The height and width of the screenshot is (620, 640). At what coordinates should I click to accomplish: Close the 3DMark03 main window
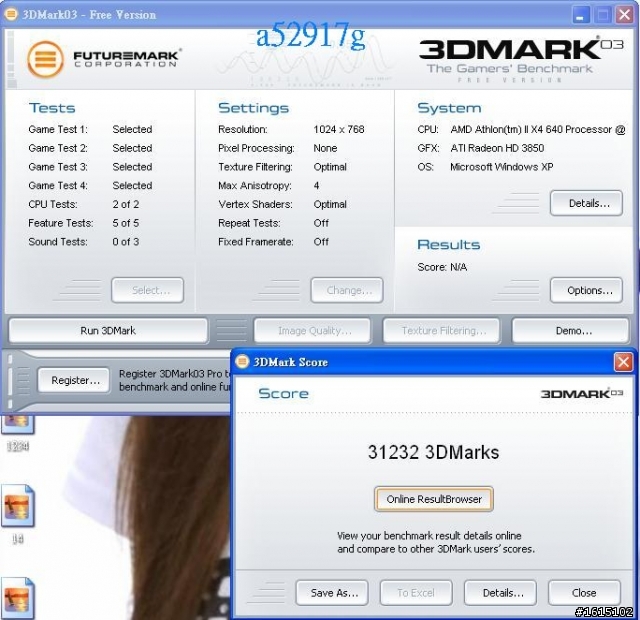click(624, 15)
